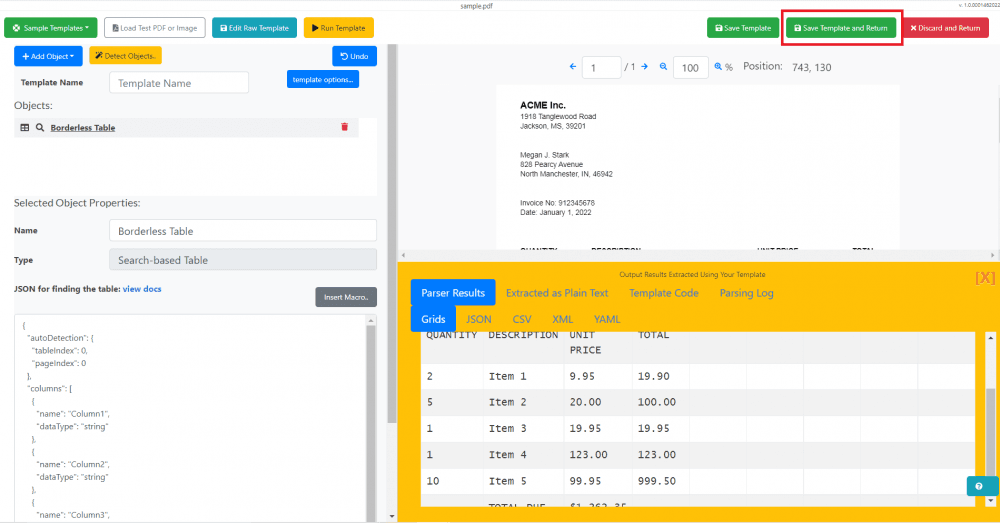Go to the next PDF page
The image size is (1000, 523).
(645, 67)
